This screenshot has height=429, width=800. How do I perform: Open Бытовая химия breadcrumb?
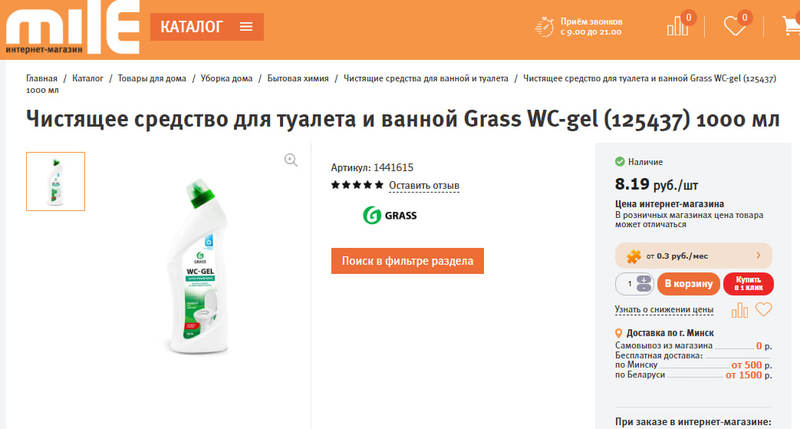pyautogui.click(x=298, y=78)
